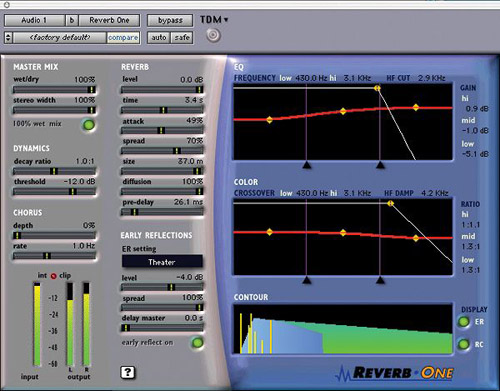
Task: Open the Theater ER setting selector
Action: click(162, 262)
